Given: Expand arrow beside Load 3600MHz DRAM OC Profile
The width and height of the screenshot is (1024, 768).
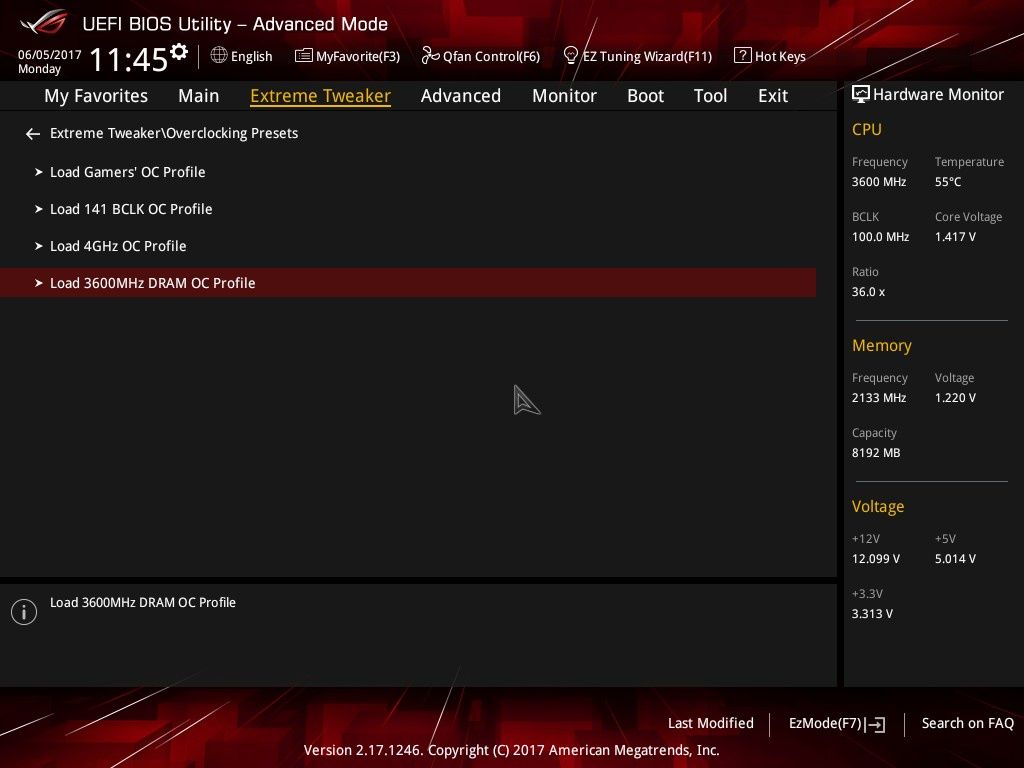Looking at the screenshot, I should (x=39, y=283).
